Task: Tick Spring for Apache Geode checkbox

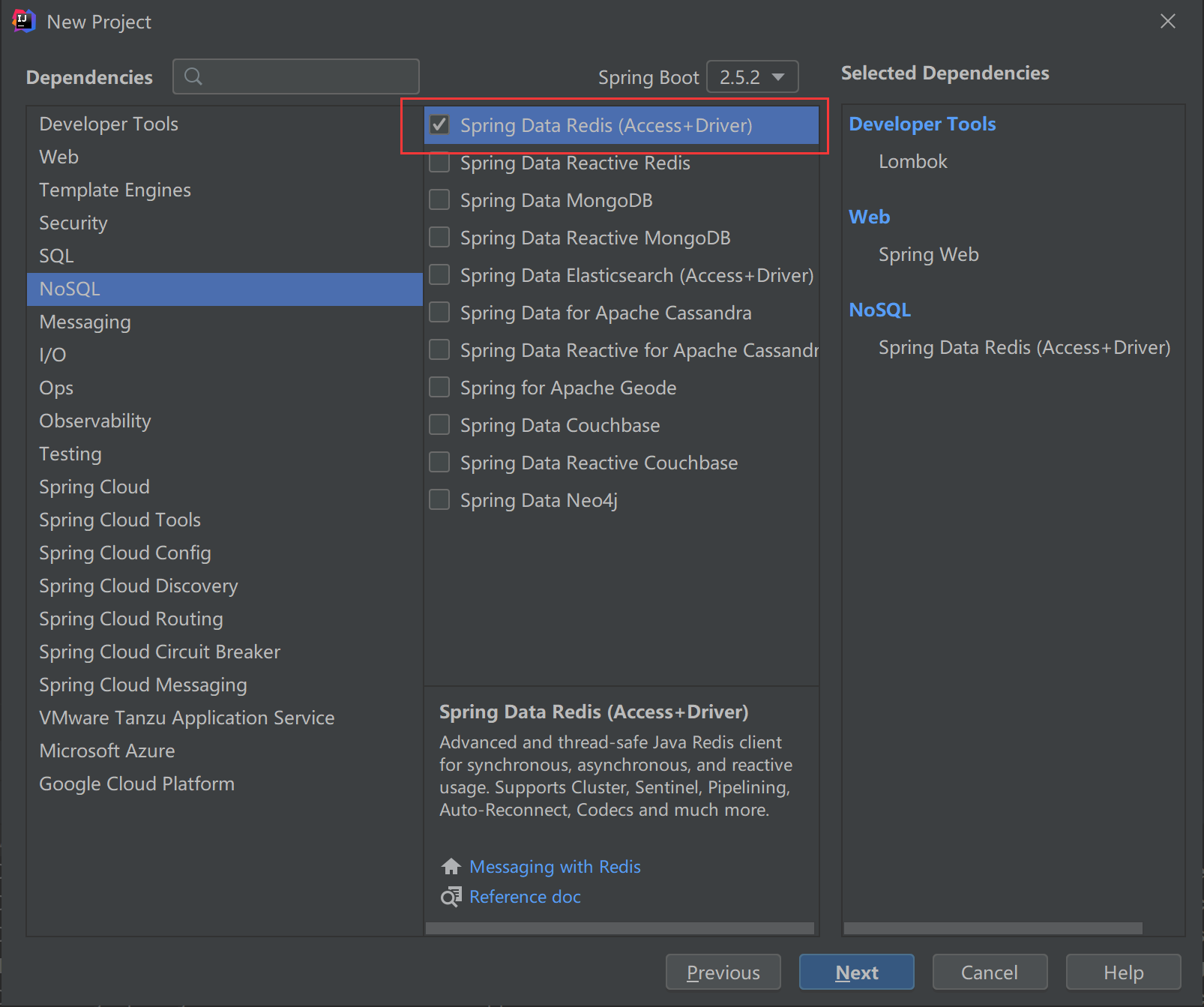Action: pyautogui.click(x=439, y=387)
